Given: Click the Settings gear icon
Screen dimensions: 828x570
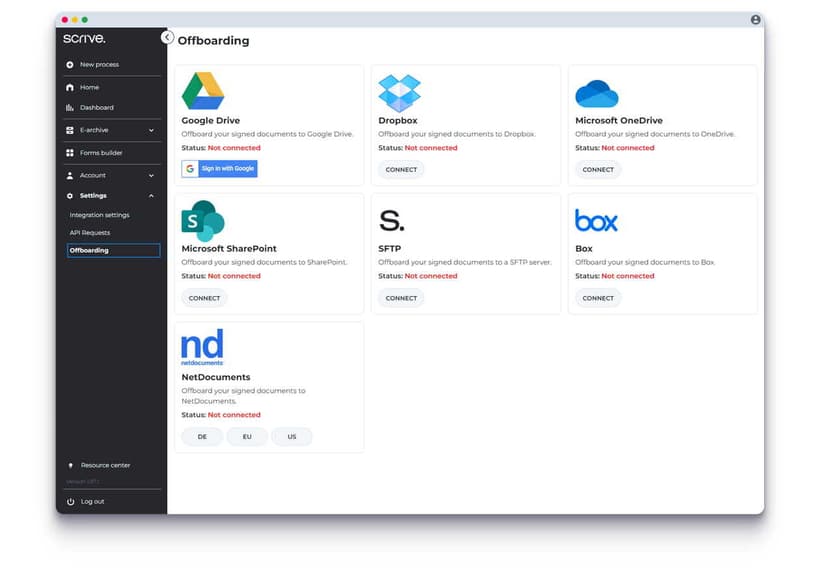Looking at the screenshot, I should coord(70,195).
